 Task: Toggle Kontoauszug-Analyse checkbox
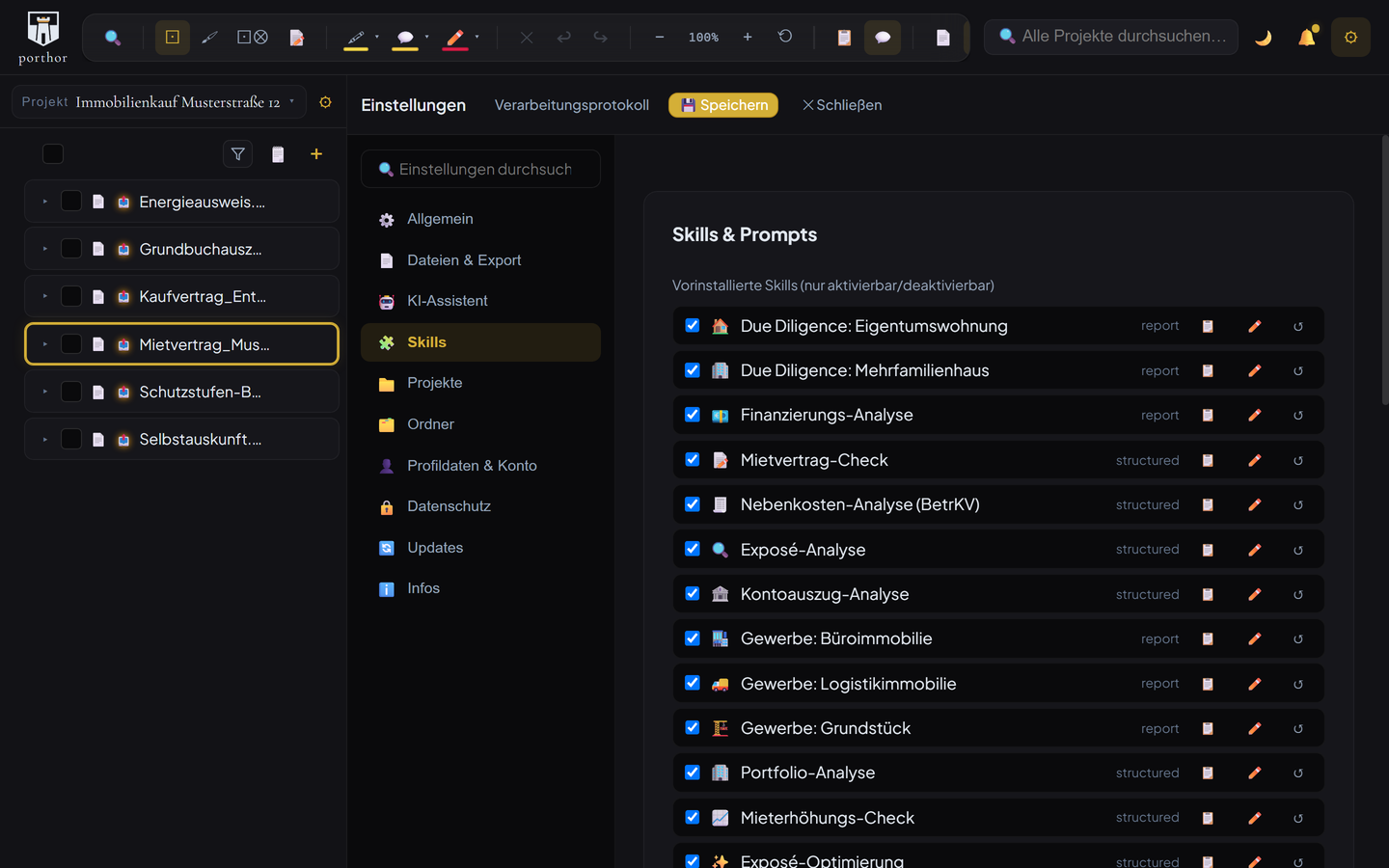(x=692, y=593)
